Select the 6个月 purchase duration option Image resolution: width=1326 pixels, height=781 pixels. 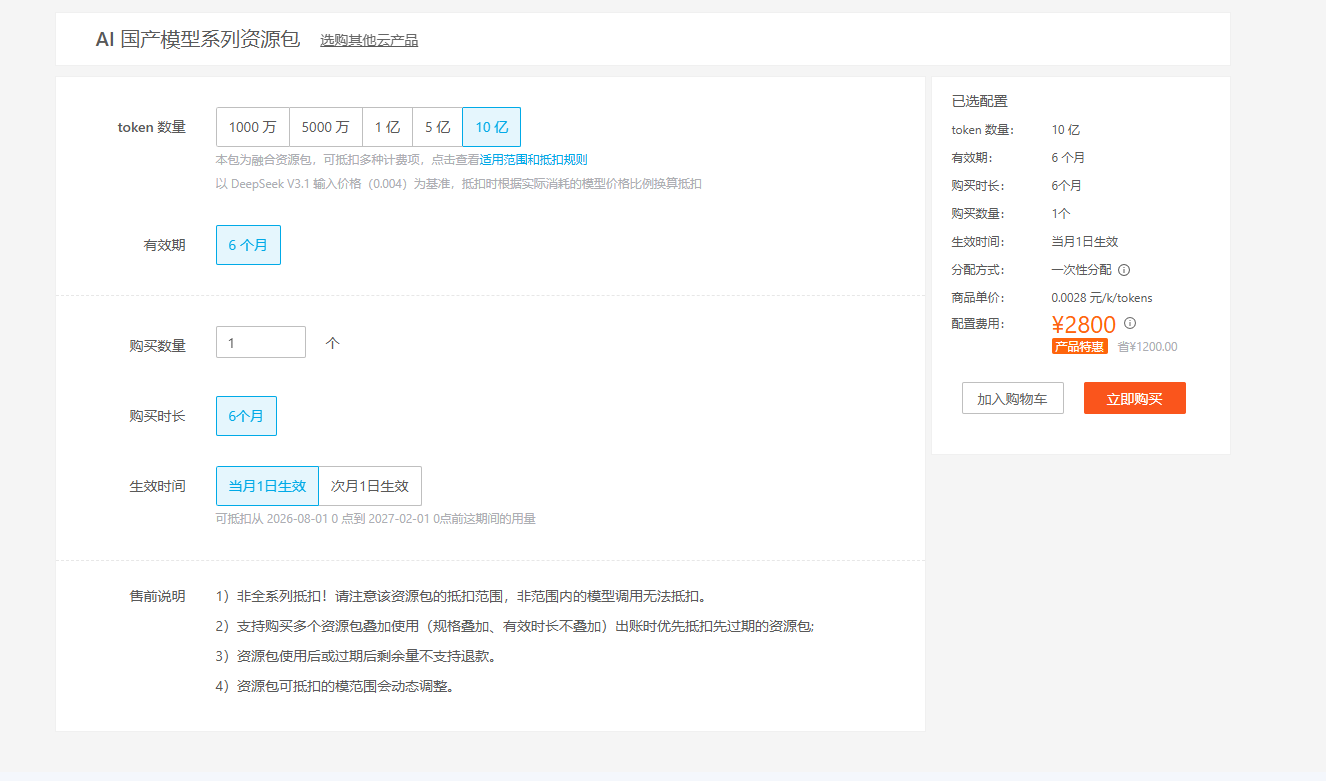247,416
